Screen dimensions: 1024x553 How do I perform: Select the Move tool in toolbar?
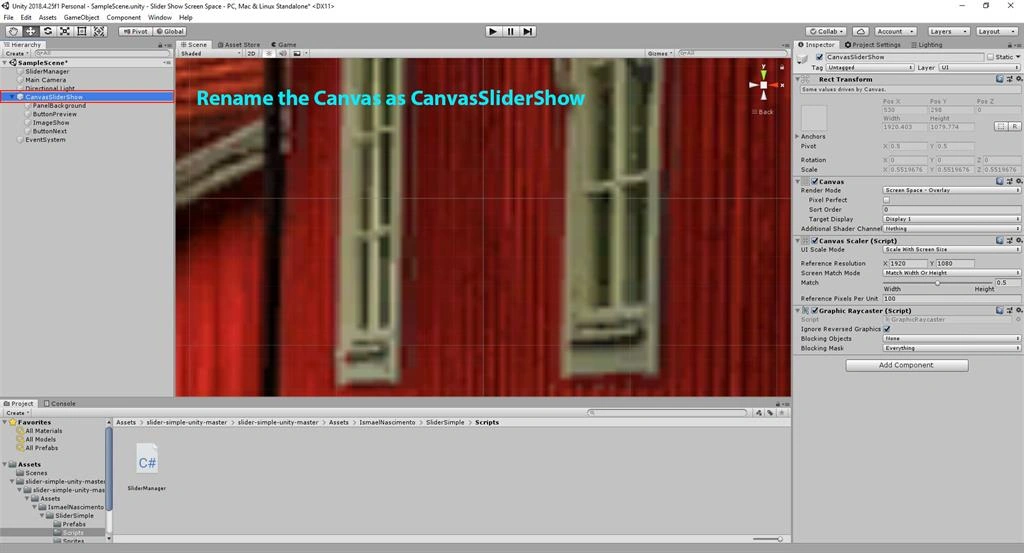click(x=30, y=31)
